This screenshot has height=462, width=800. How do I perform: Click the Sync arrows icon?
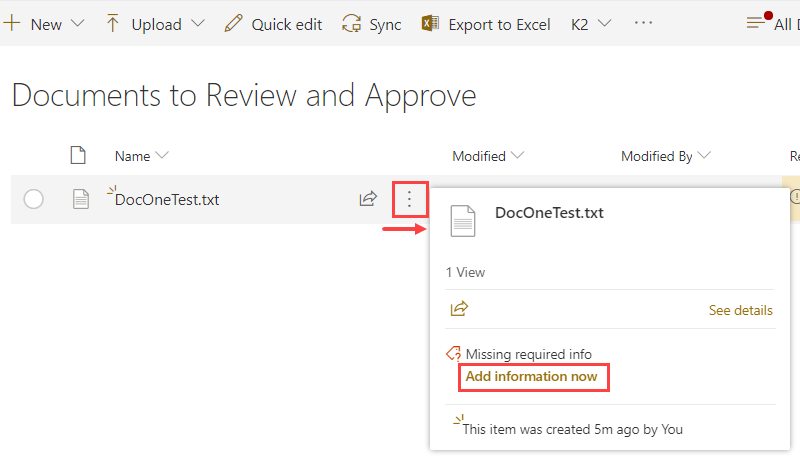(x=352, y=23)
